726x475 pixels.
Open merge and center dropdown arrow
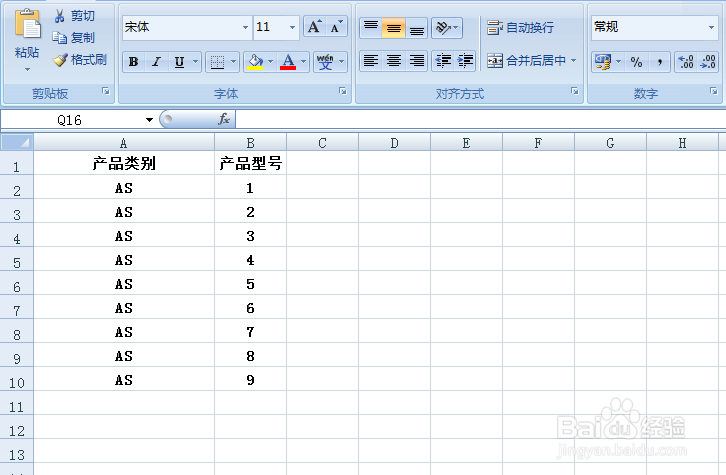(x=574, y=61)
